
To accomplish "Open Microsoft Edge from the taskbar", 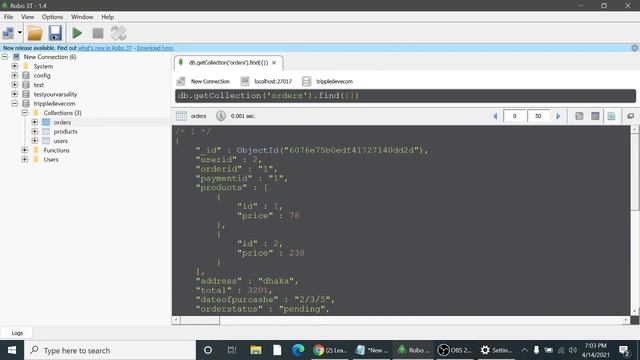I will click(x=298, y=350).
